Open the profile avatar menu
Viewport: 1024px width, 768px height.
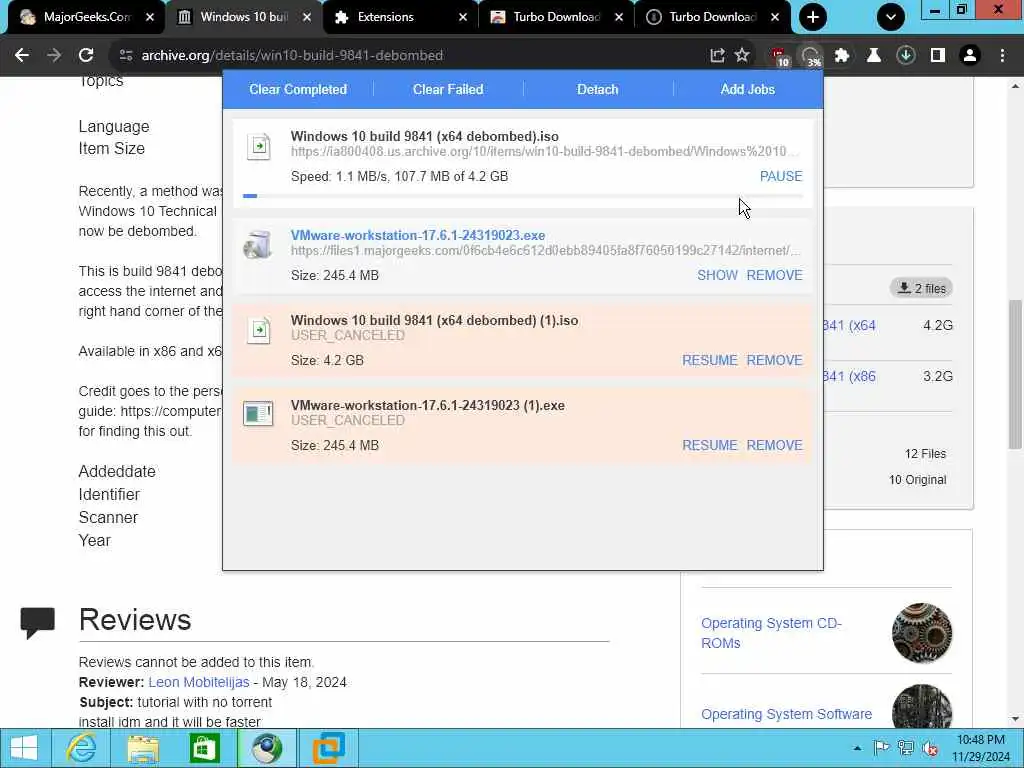970,56
